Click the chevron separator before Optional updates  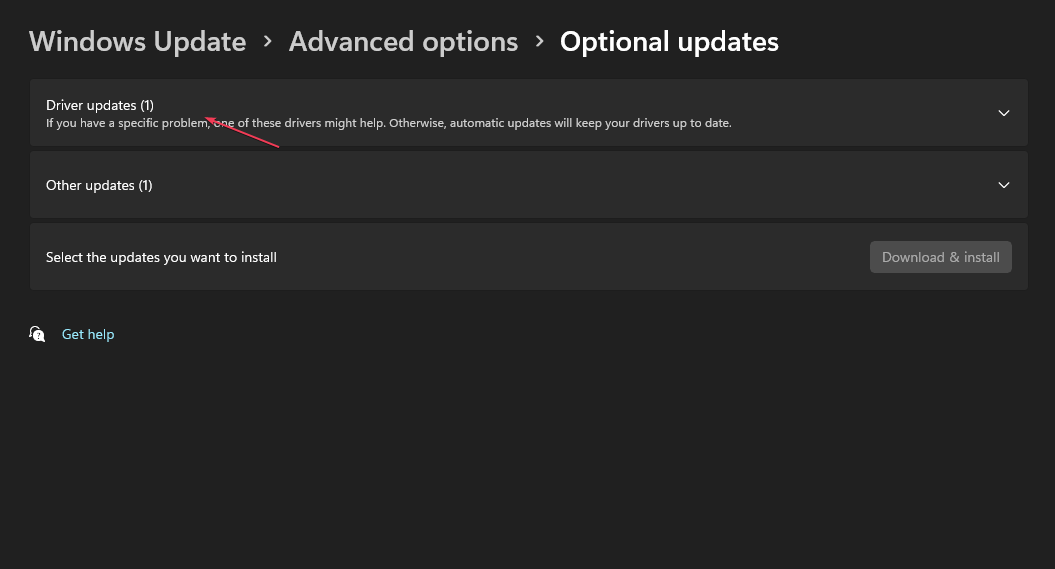[x=540, y=42]
